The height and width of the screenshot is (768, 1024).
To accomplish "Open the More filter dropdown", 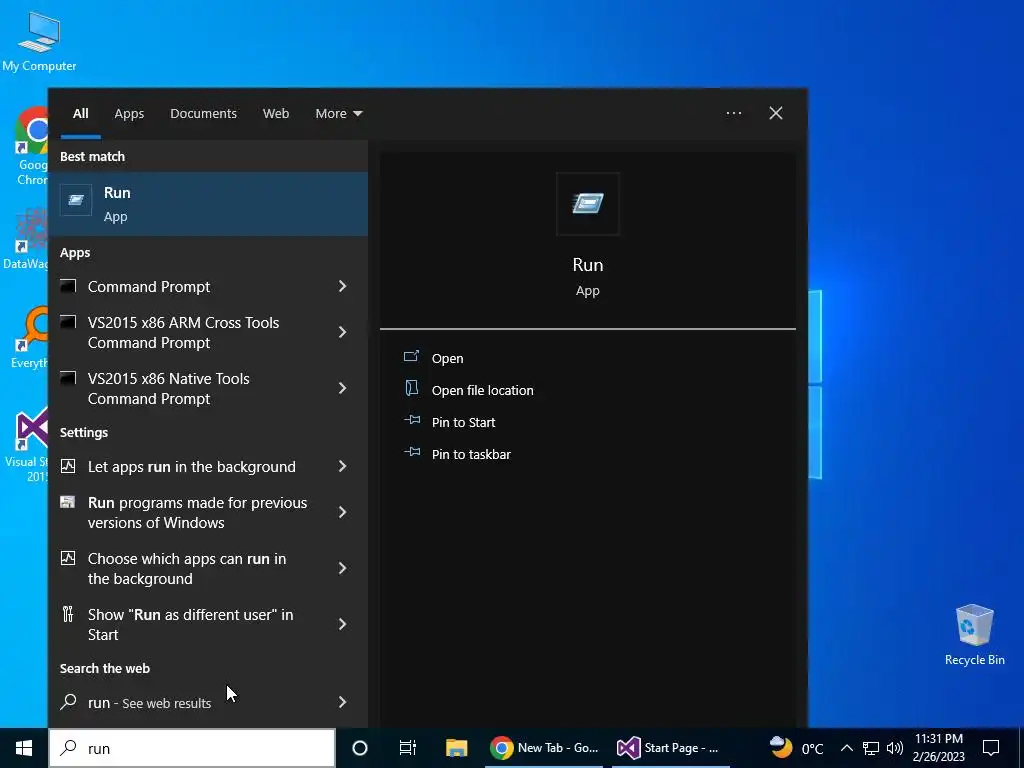I will coord(338,114).
